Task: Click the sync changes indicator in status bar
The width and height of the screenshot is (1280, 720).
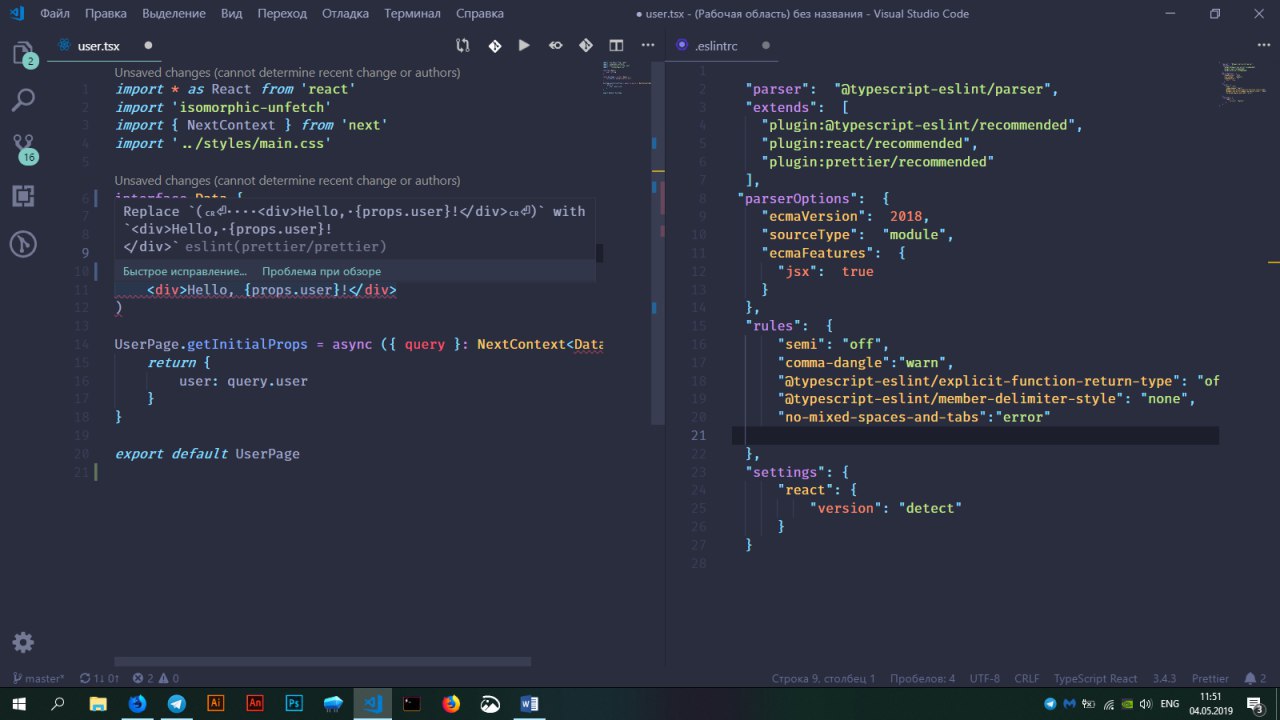Action: click(99, 678)
